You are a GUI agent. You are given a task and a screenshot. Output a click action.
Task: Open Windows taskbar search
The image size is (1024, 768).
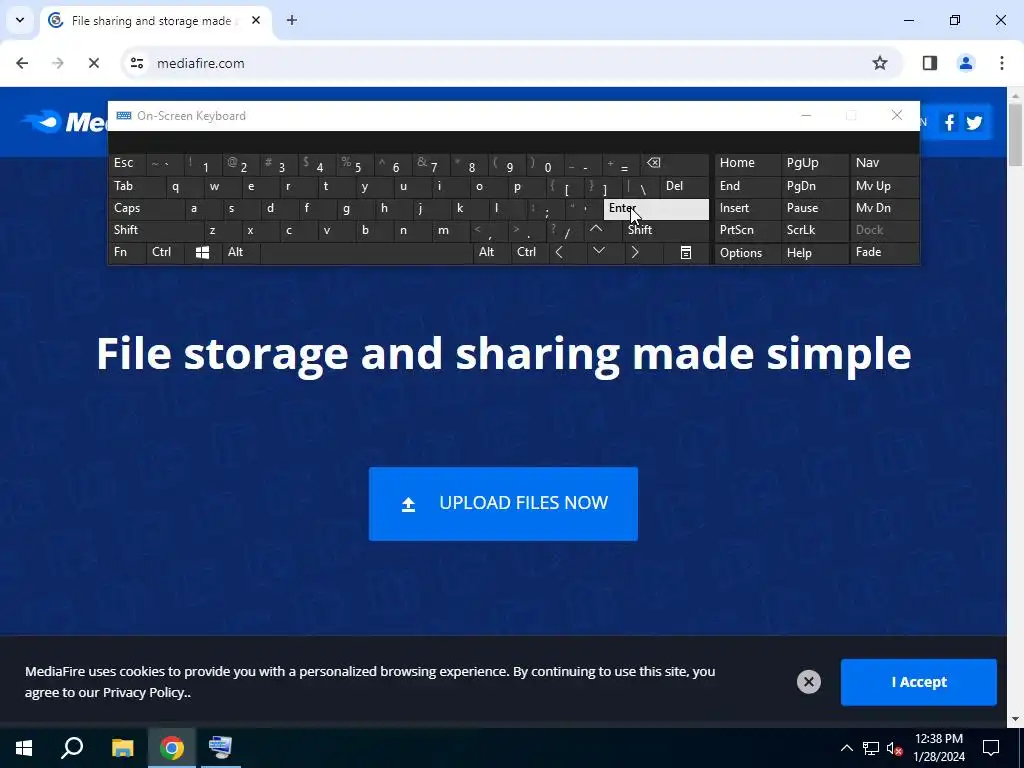tap(72, 748)
